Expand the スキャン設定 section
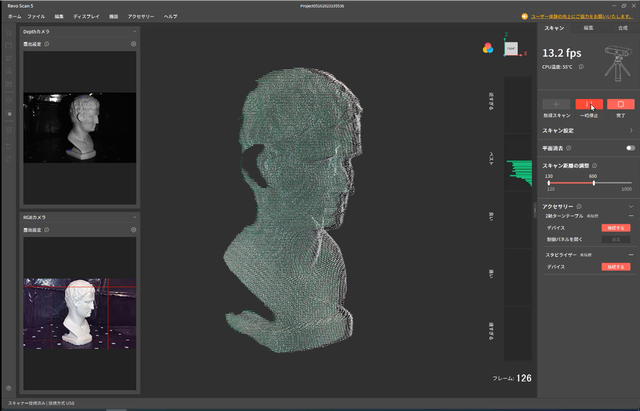This screenshot has width=640, height=411. [x=630, y=130]
